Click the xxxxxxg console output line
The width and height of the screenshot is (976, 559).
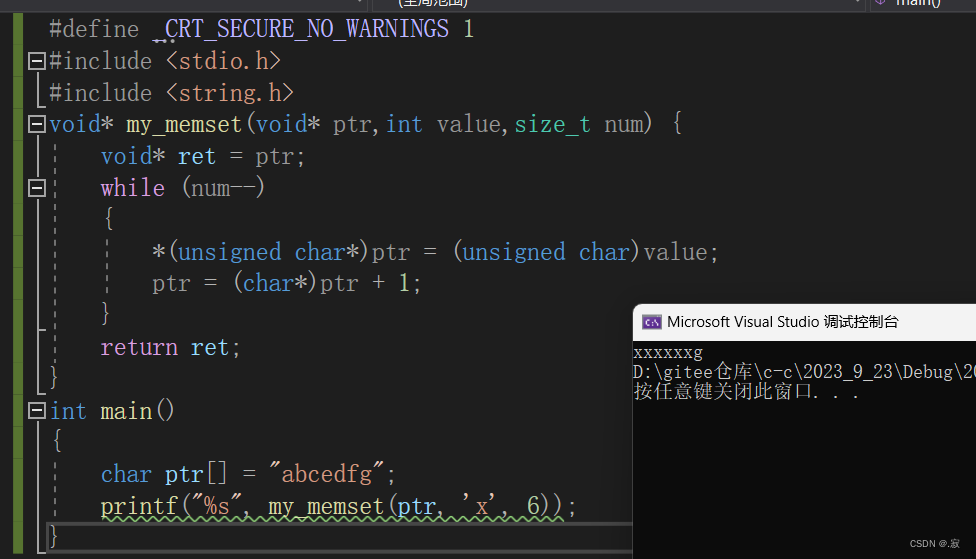(x=668, y=353)
